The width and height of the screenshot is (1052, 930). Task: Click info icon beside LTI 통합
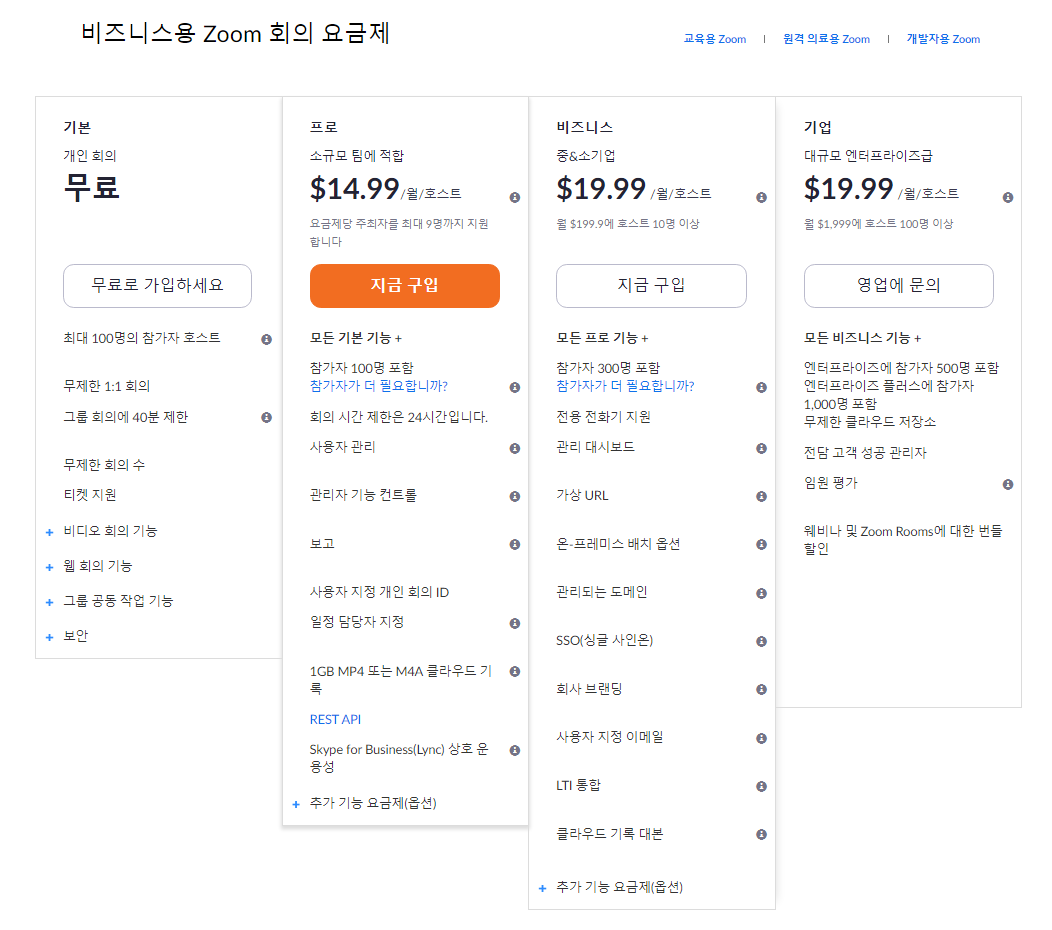(x=761, y=786)
